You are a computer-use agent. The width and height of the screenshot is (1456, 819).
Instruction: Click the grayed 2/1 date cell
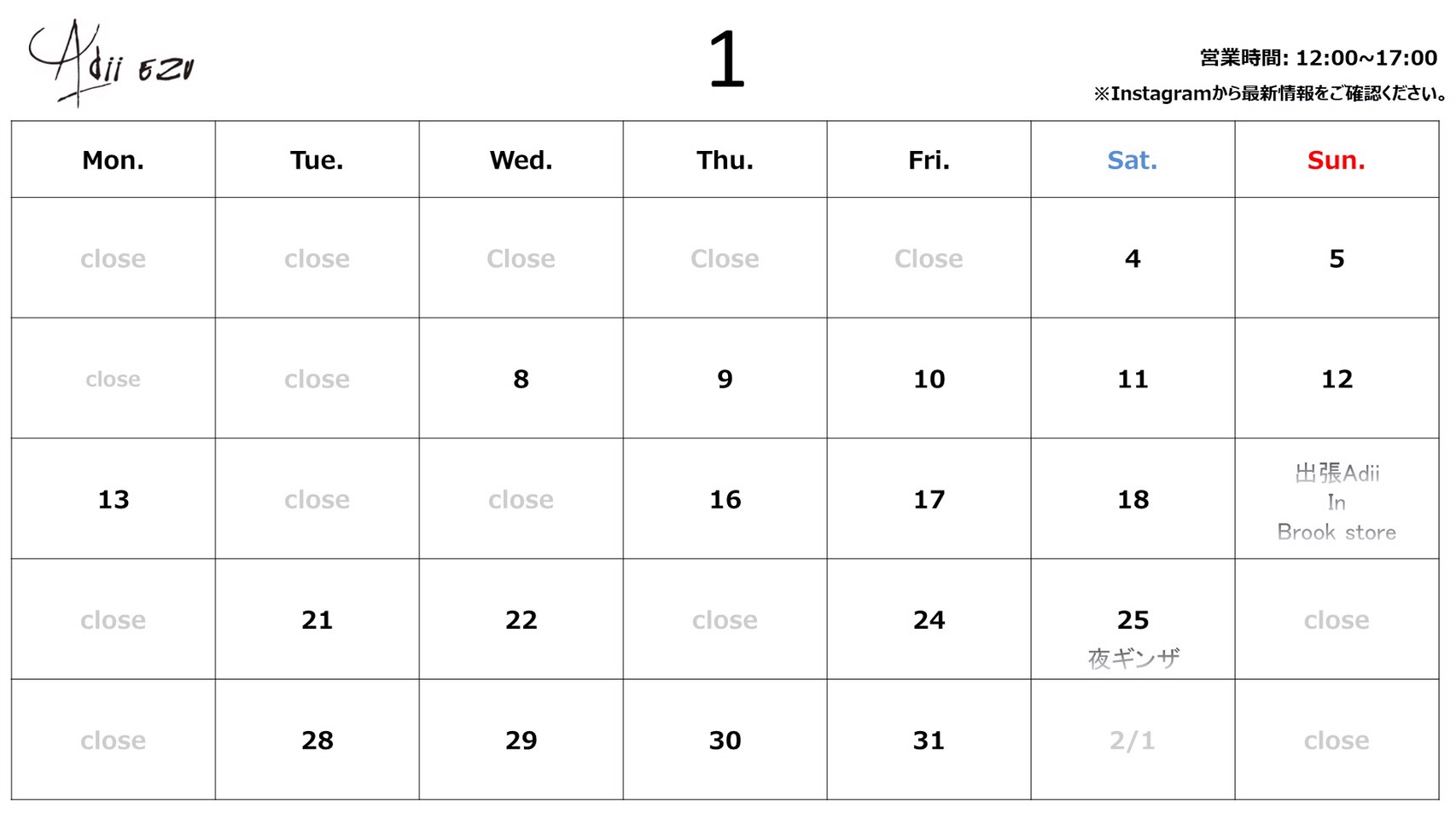coord(1133,740)
